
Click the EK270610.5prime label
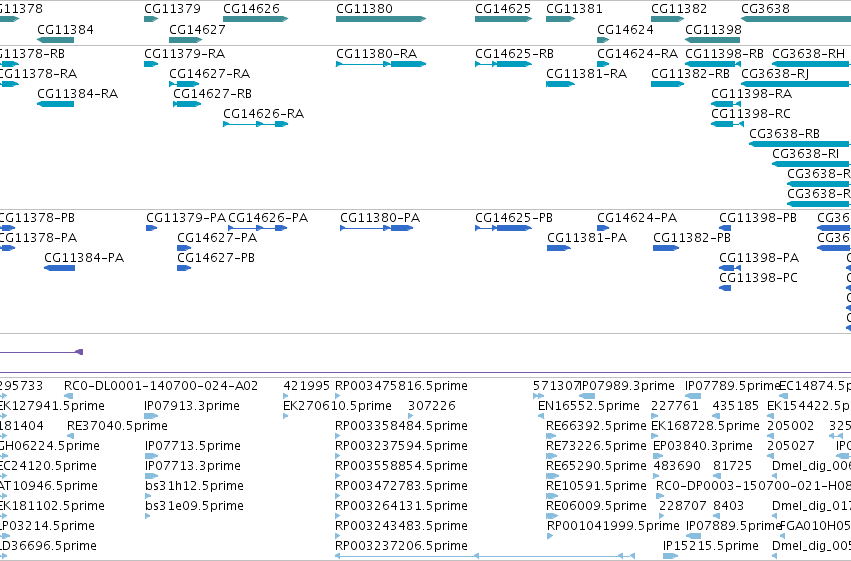pos(338,406)
